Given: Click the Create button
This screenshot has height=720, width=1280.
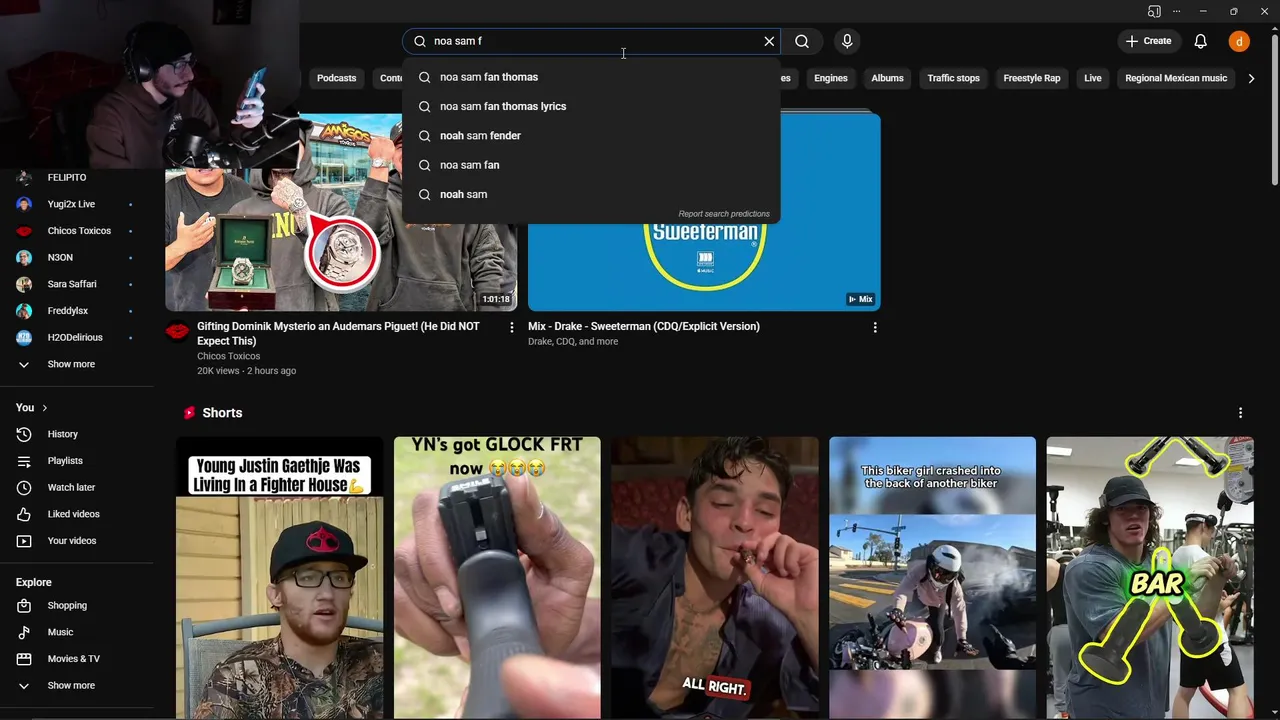Looking at the screenshot, I should (1148, 41).
